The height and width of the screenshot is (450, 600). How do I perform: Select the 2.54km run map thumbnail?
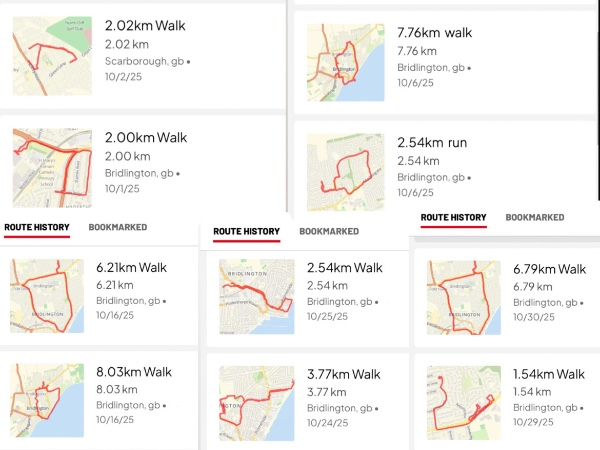click(345, 171)
